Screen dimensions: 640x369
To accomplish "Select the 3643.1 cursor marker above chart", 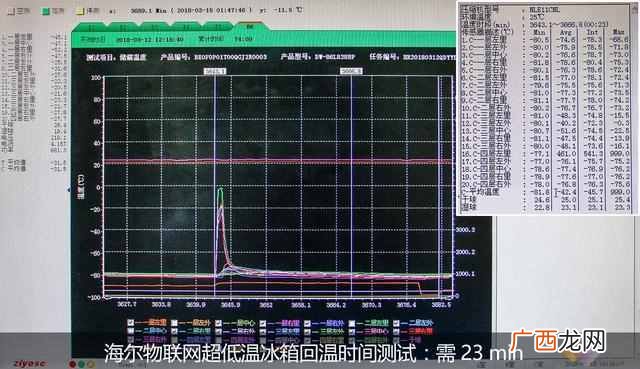I will tap(215, 71).
